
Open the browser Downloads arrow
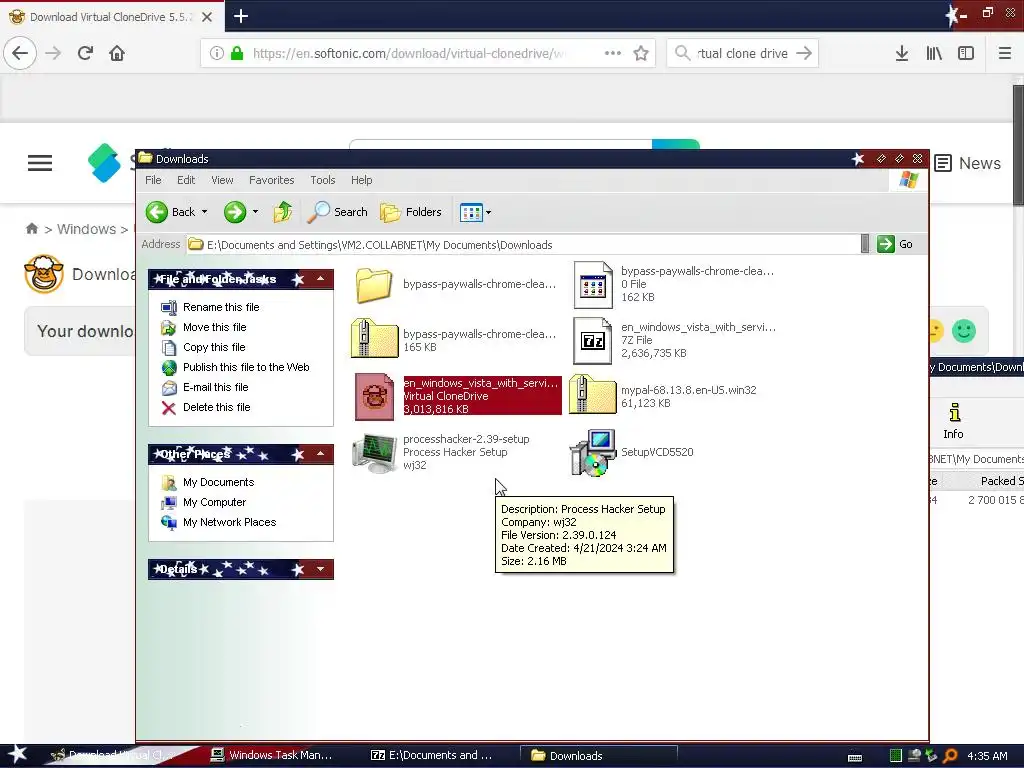(x=902, y=54)
